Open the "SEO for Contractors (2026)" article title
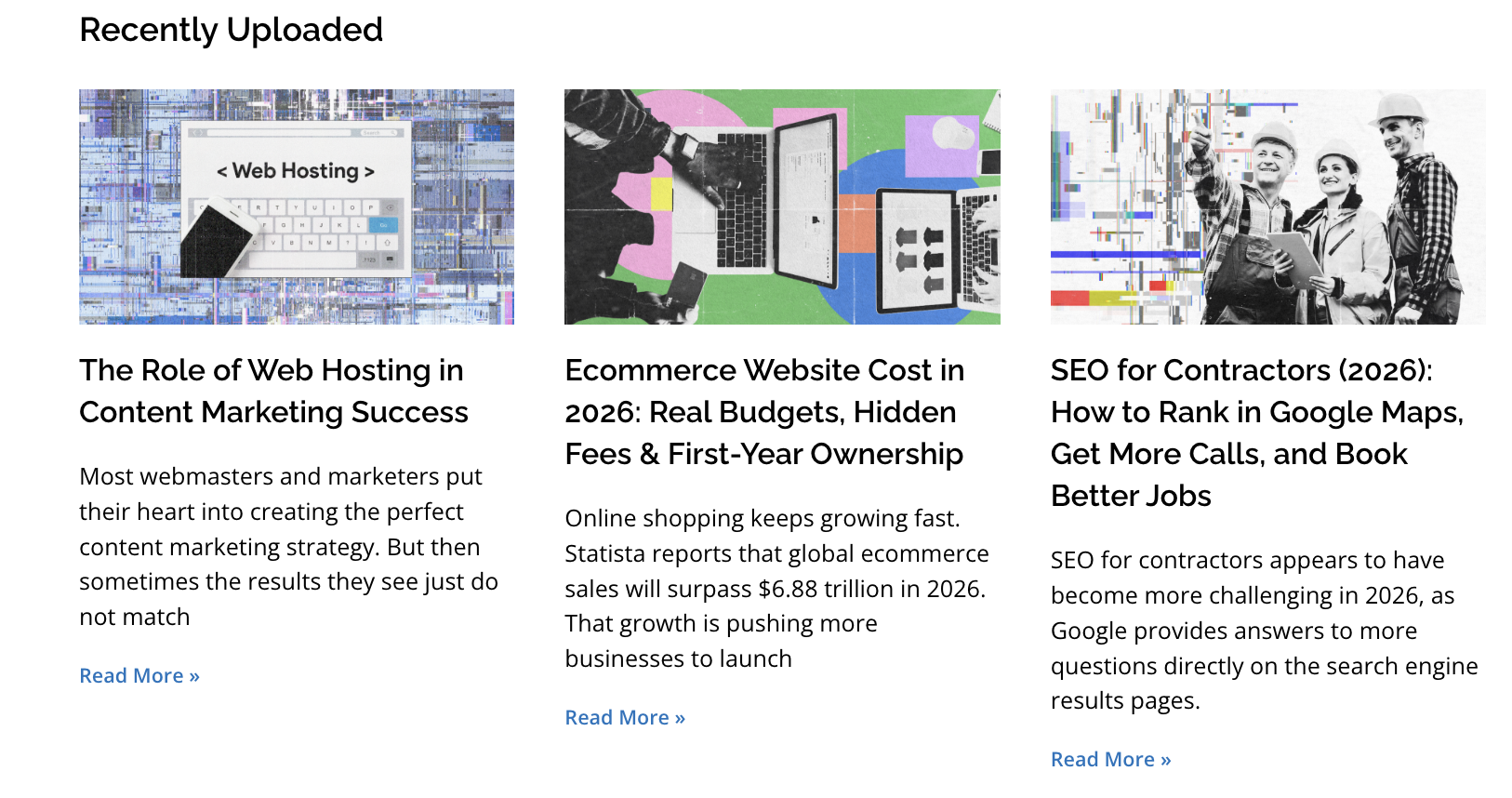 1256,432
